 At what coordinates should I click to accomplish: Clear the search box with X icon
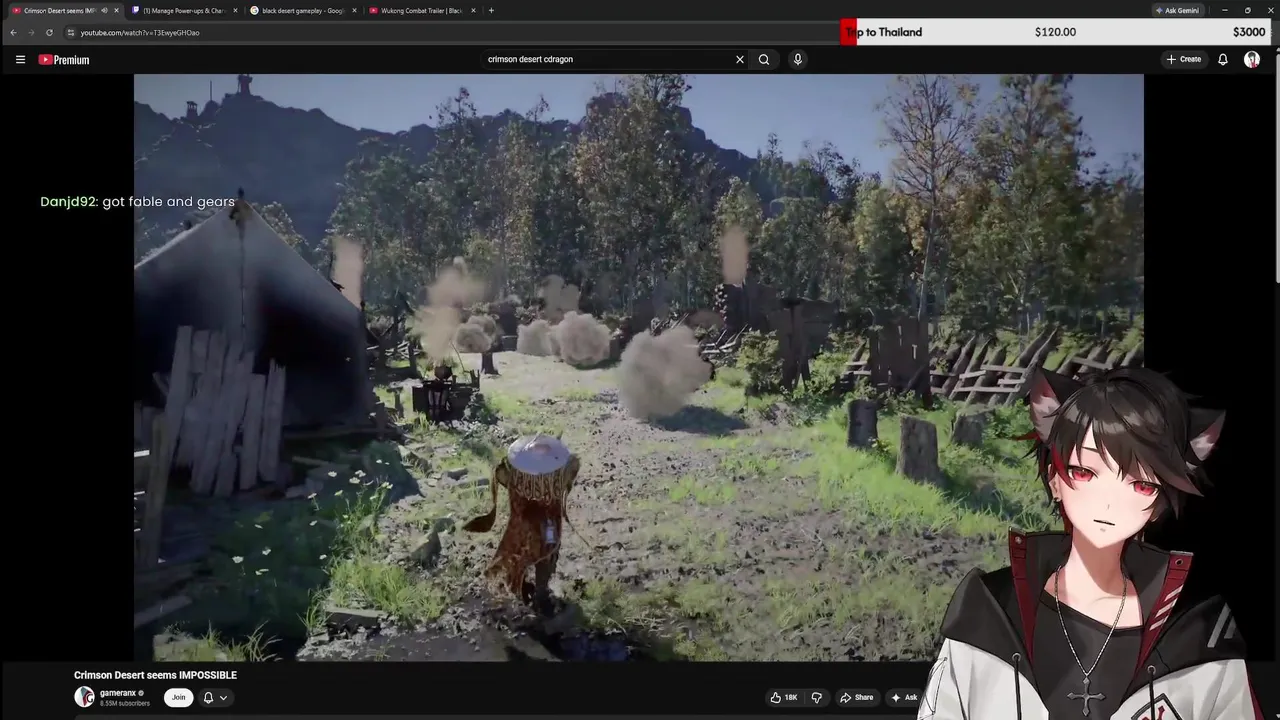click(x=740, y=59)
